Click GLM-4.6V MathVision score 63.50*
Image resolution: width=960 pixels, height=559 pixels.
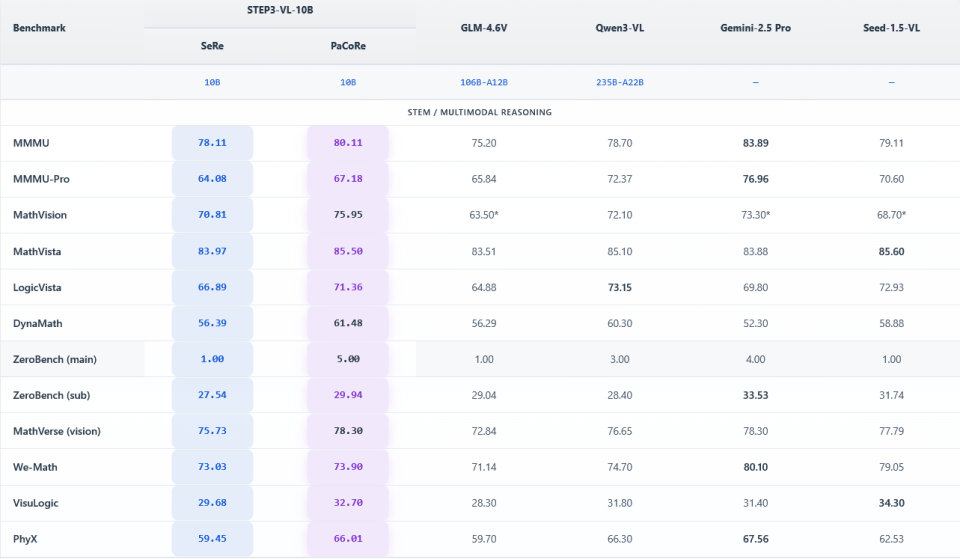[484, 215]
